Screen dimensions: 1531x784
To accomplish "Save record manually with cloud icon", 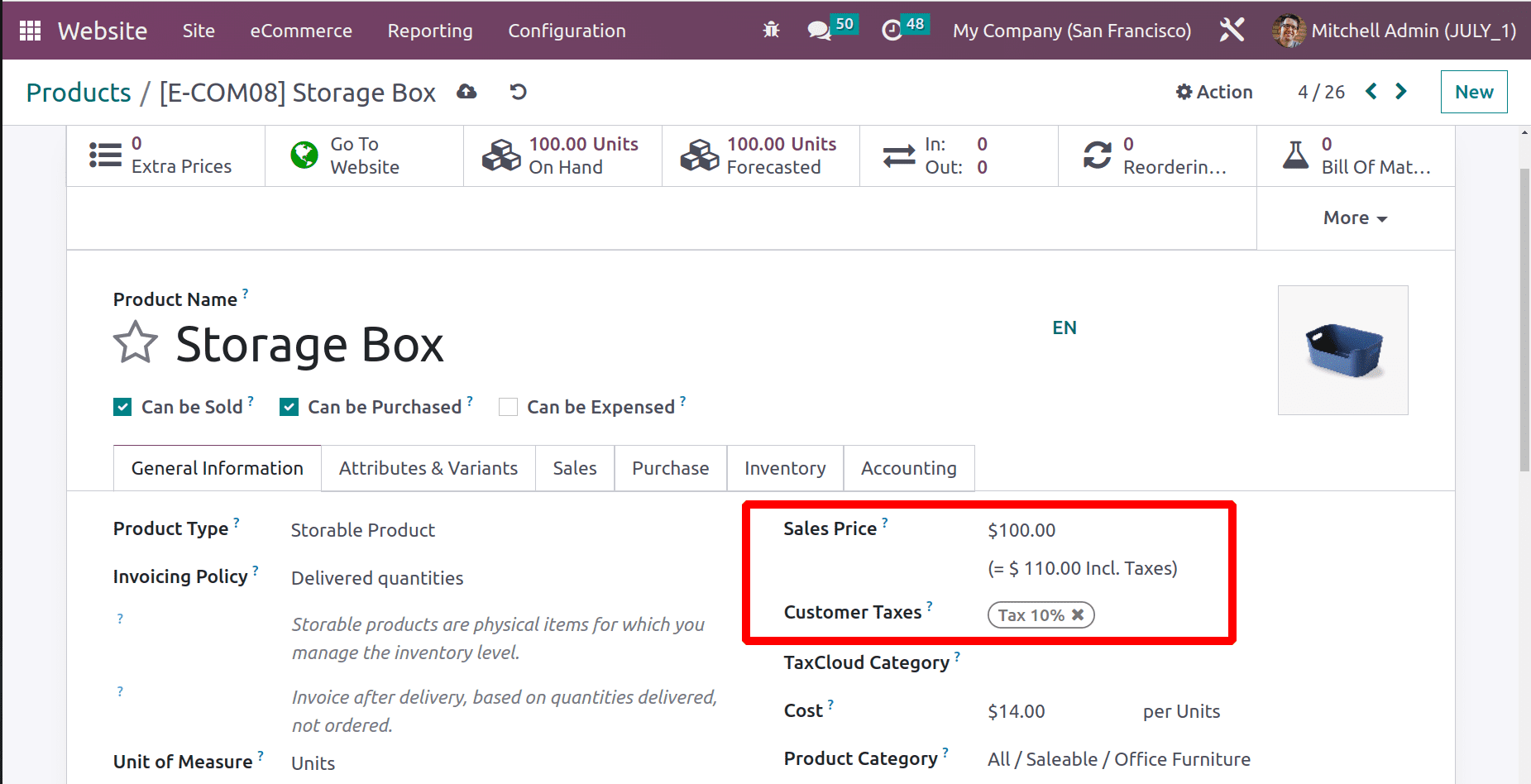I will tap(466, 92).
